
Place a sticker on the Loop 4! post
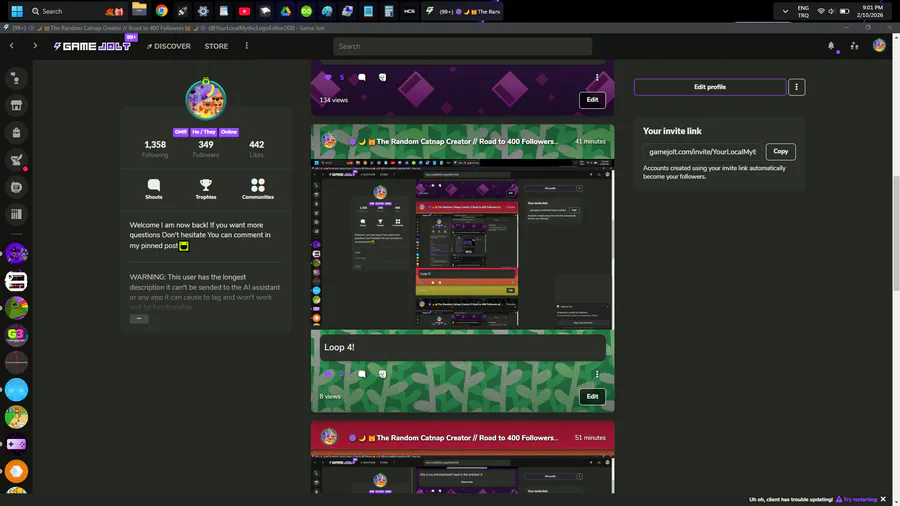(383, 374)
